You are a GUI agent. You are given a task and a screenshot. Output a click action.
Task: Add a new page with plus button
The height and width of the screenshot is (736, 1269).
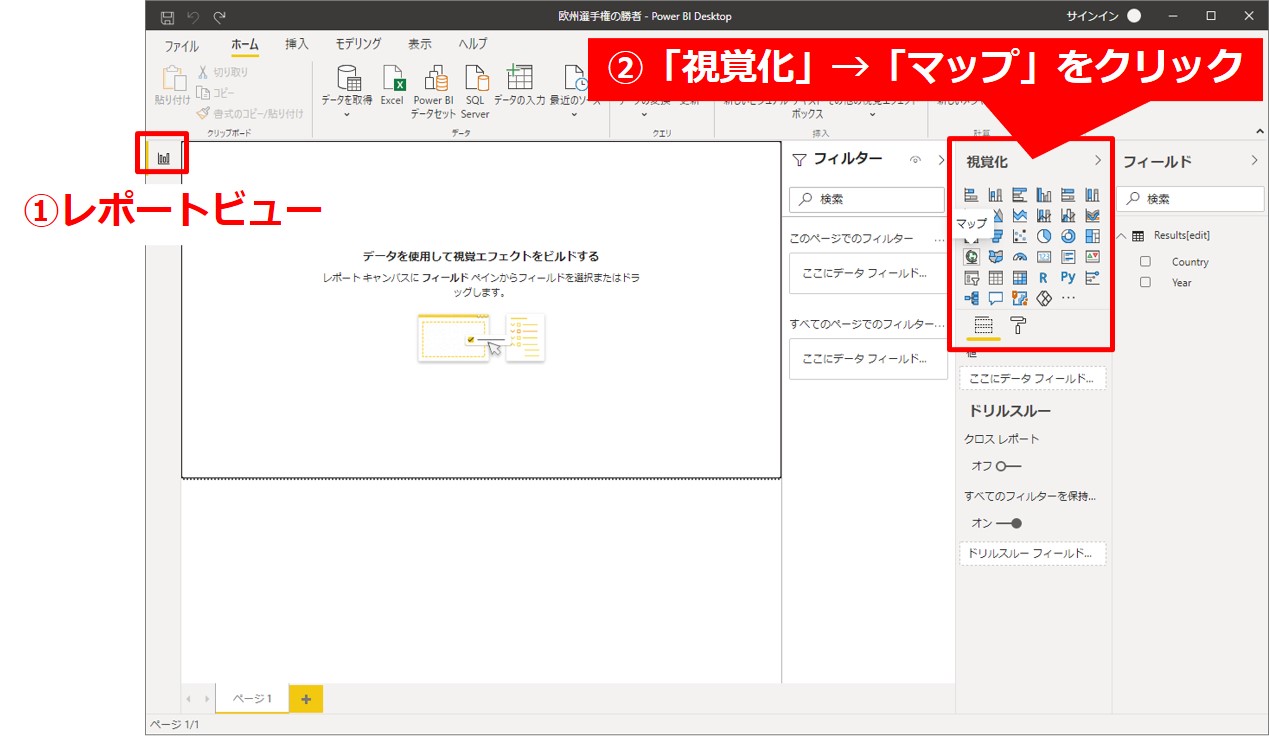tap(306, 699)
